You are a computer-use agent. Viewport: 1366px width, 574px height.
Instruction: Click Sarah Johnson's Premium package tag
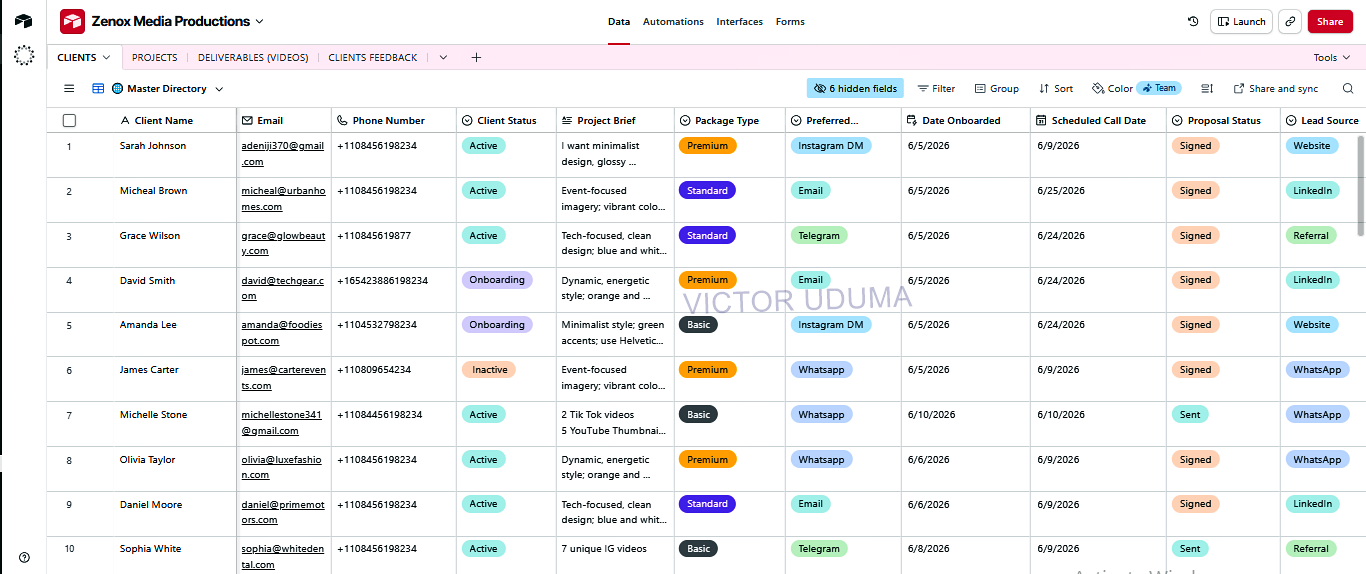(707, 146)
